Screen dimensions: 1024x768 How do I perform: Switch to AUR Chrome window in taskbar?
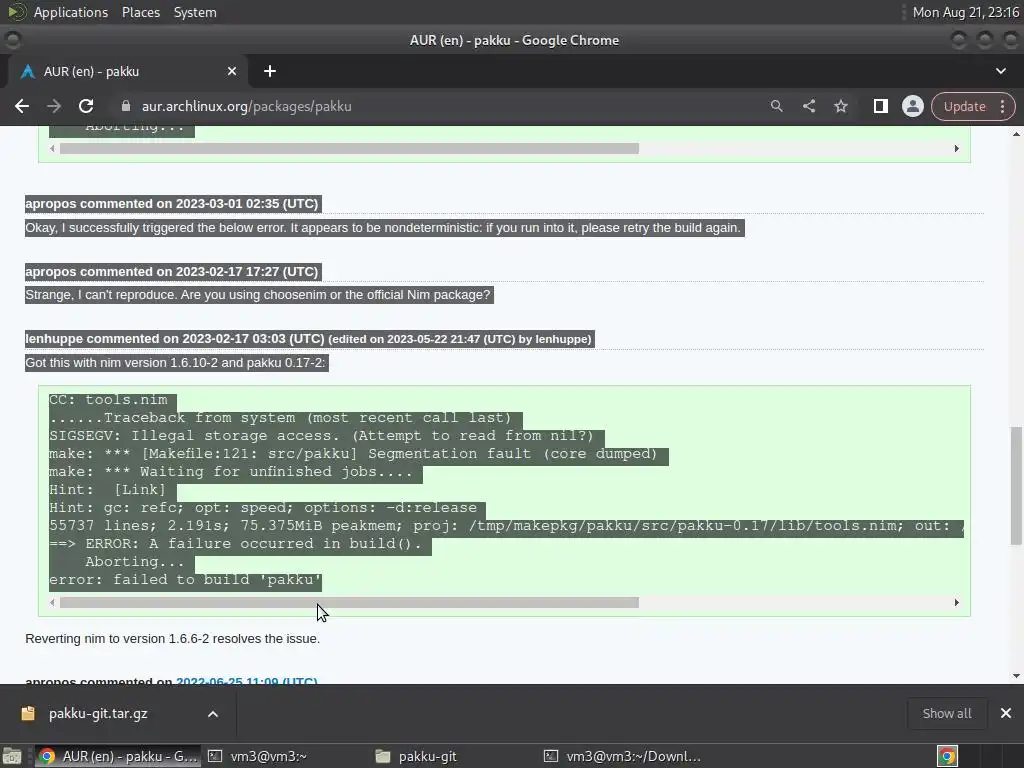pyautogui.click(x=118, y=756)
